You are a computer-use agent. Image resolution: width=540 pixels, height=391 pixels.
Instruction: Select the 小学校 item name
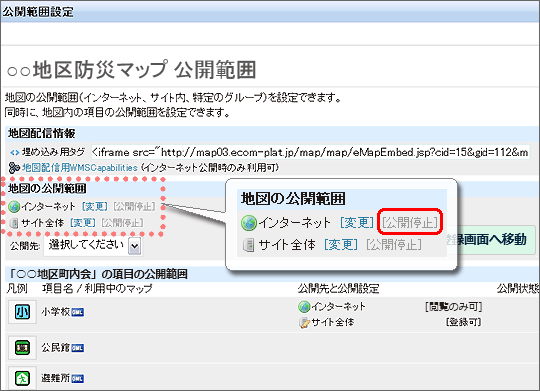(x=55, y=312)
